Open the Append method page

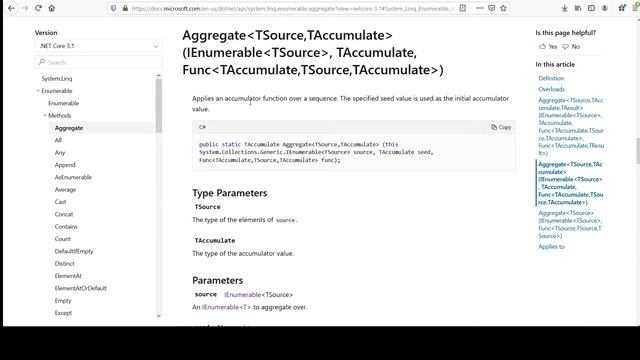pyautogui.click(x=65, y=165)
